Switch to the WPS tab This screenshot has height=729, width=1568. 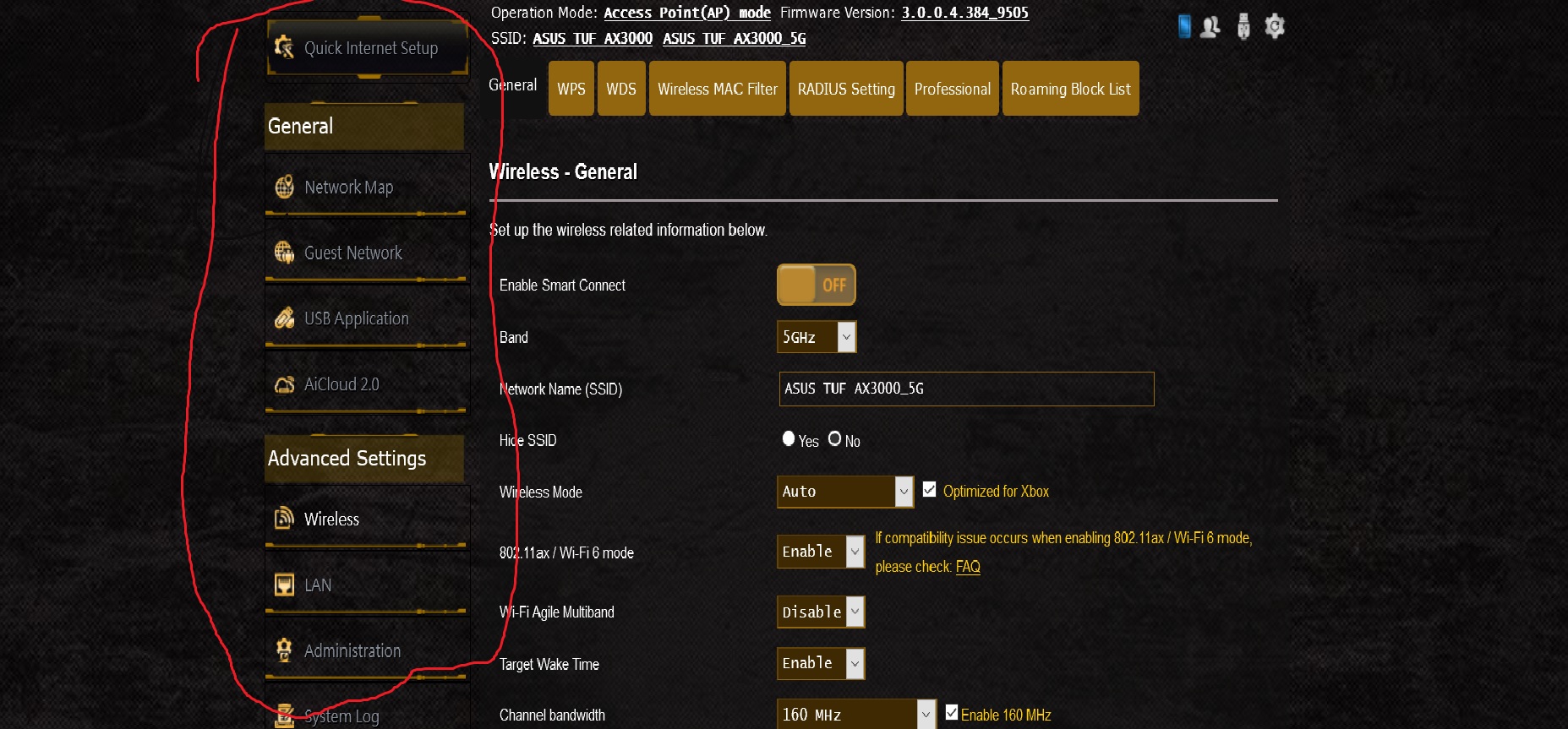[x=571, y=89]
